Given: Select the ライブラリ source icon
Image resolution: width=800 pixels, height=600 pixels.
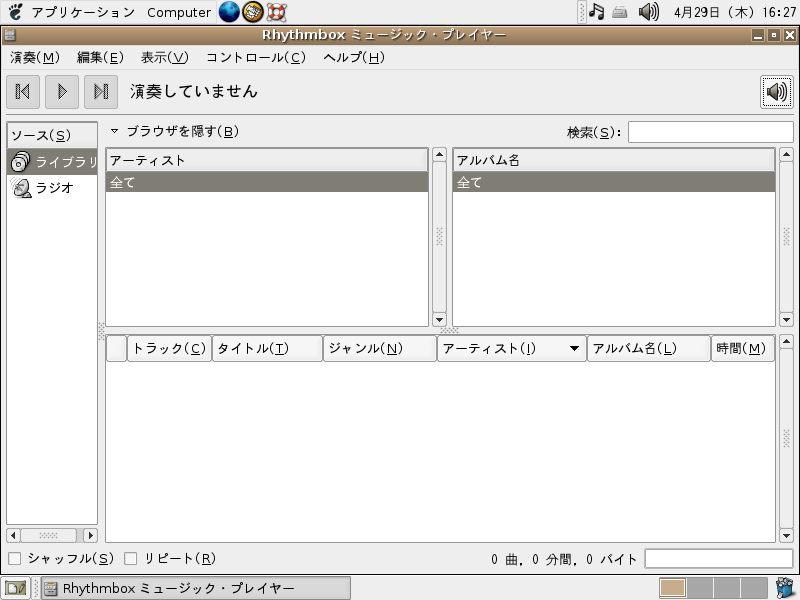Looking at the screenshot, I should [x=20, y=162].
